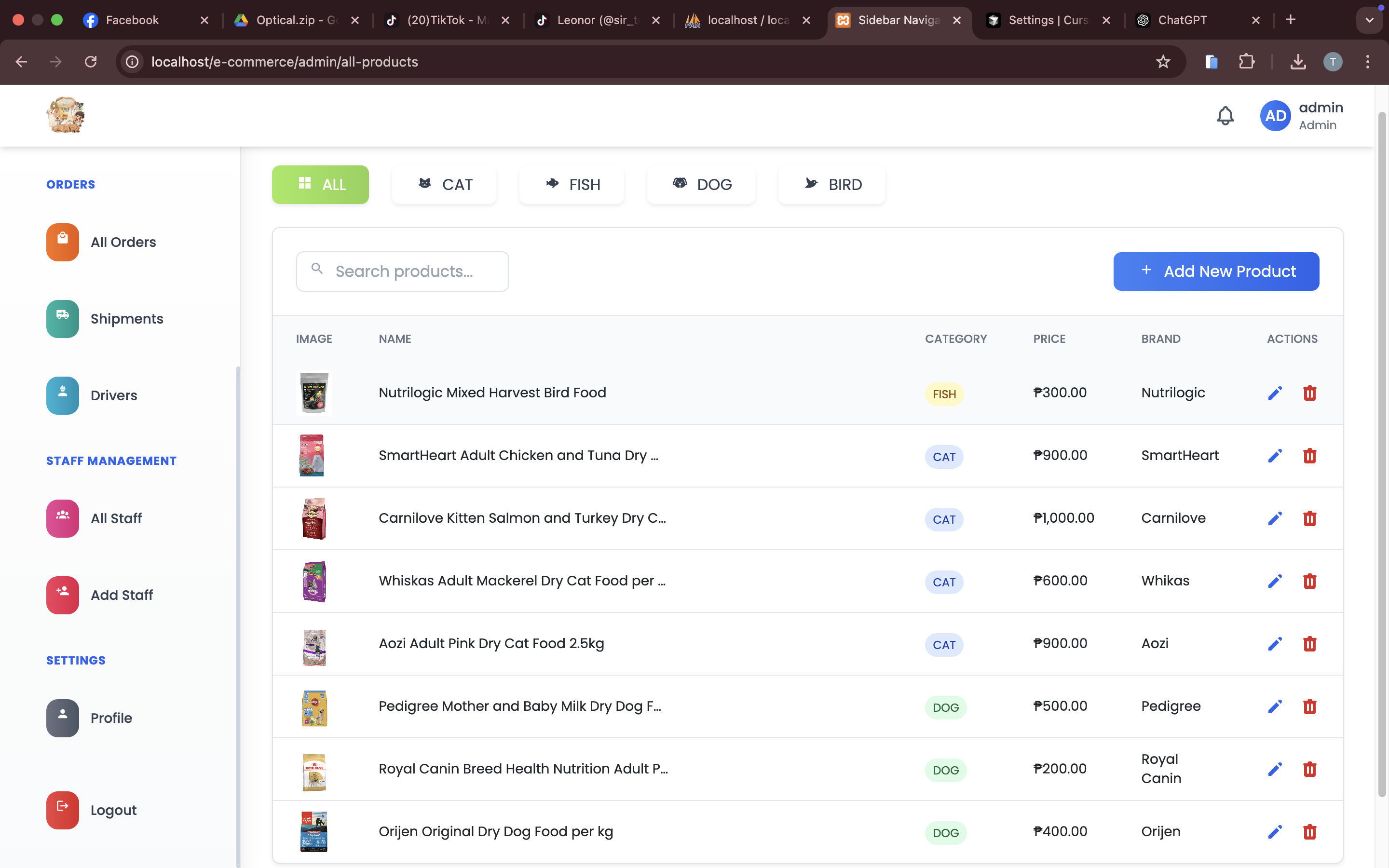Viewport: 1389px width, 868px height.
Task: Click the NAME column header
Action: (x=395, y=339)
